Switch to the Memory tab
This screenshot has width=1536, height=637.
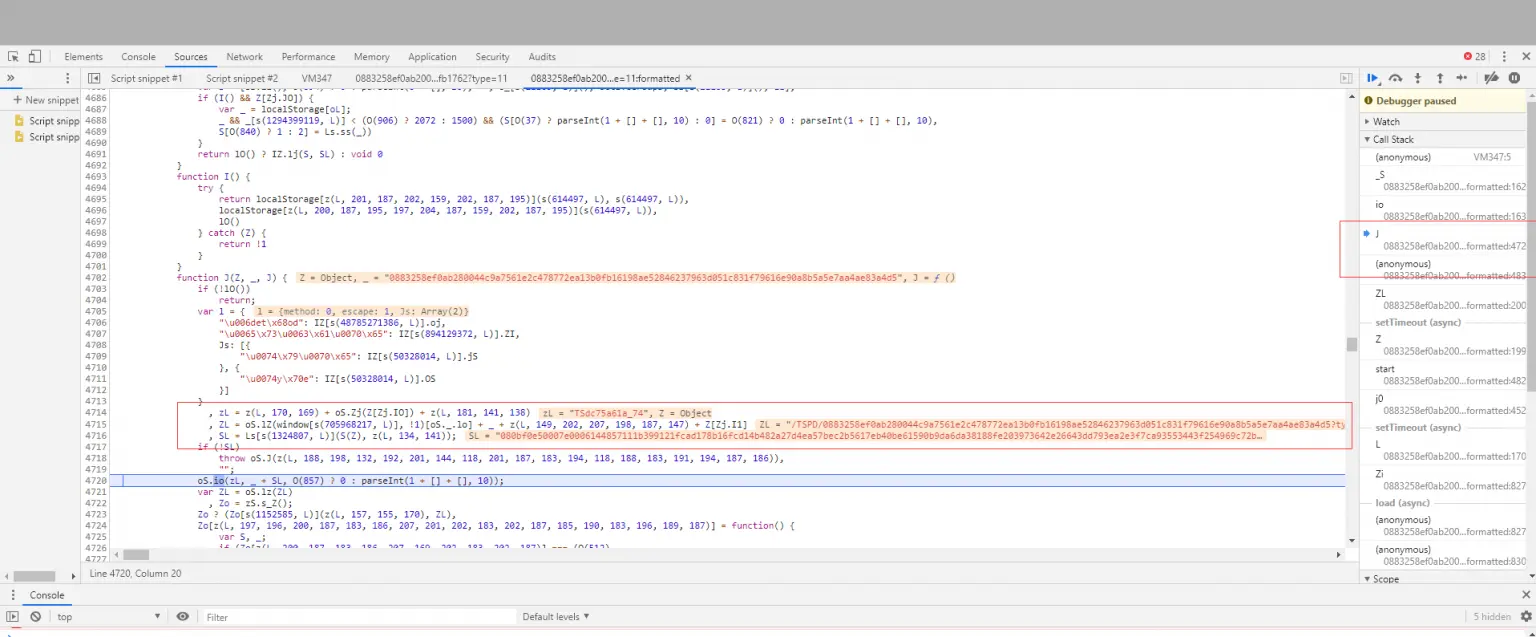pyautogui.click(x=371, y=57)
